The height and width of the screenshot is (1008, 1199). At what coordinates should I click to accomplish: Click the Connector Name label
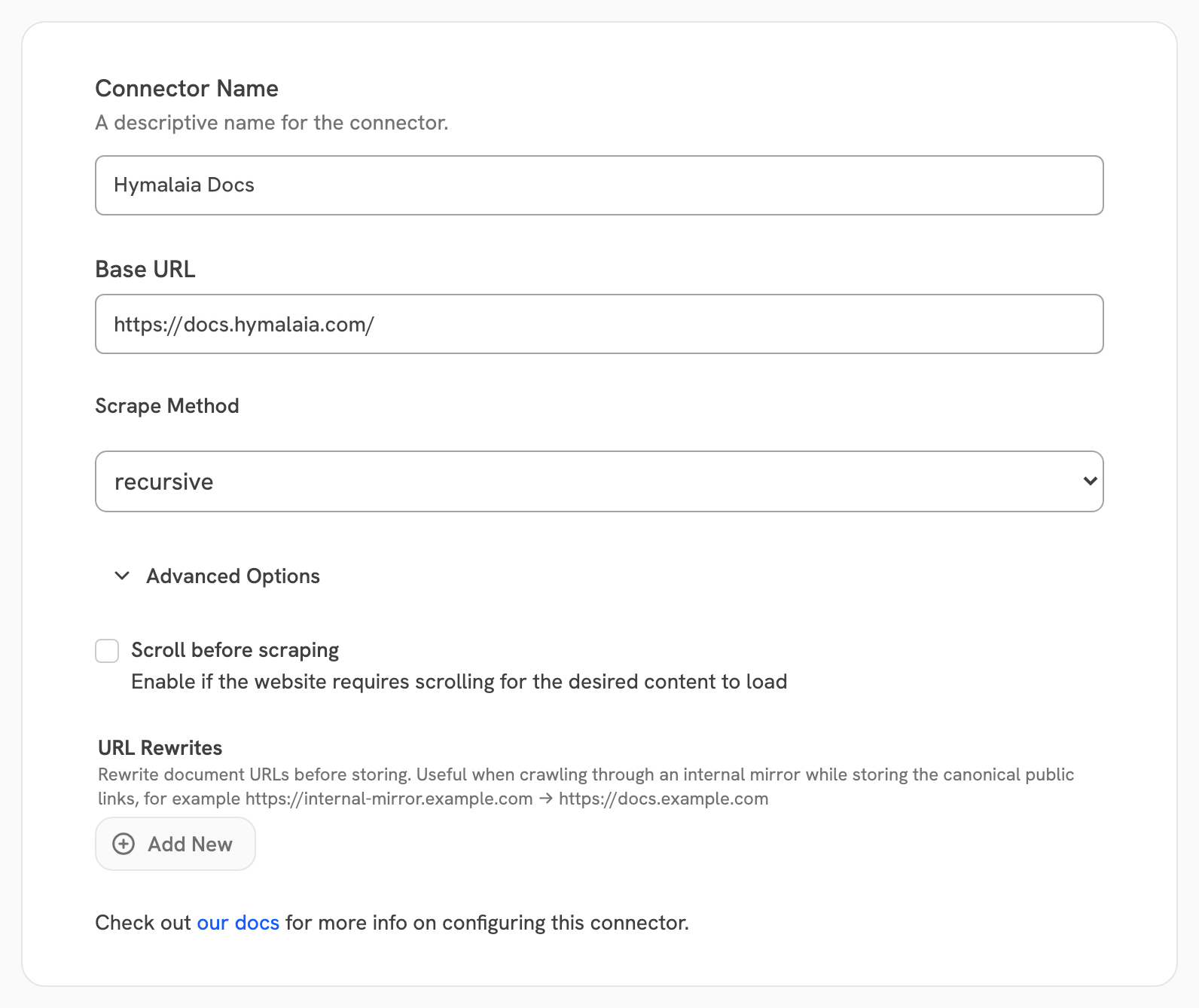[187, 89]
